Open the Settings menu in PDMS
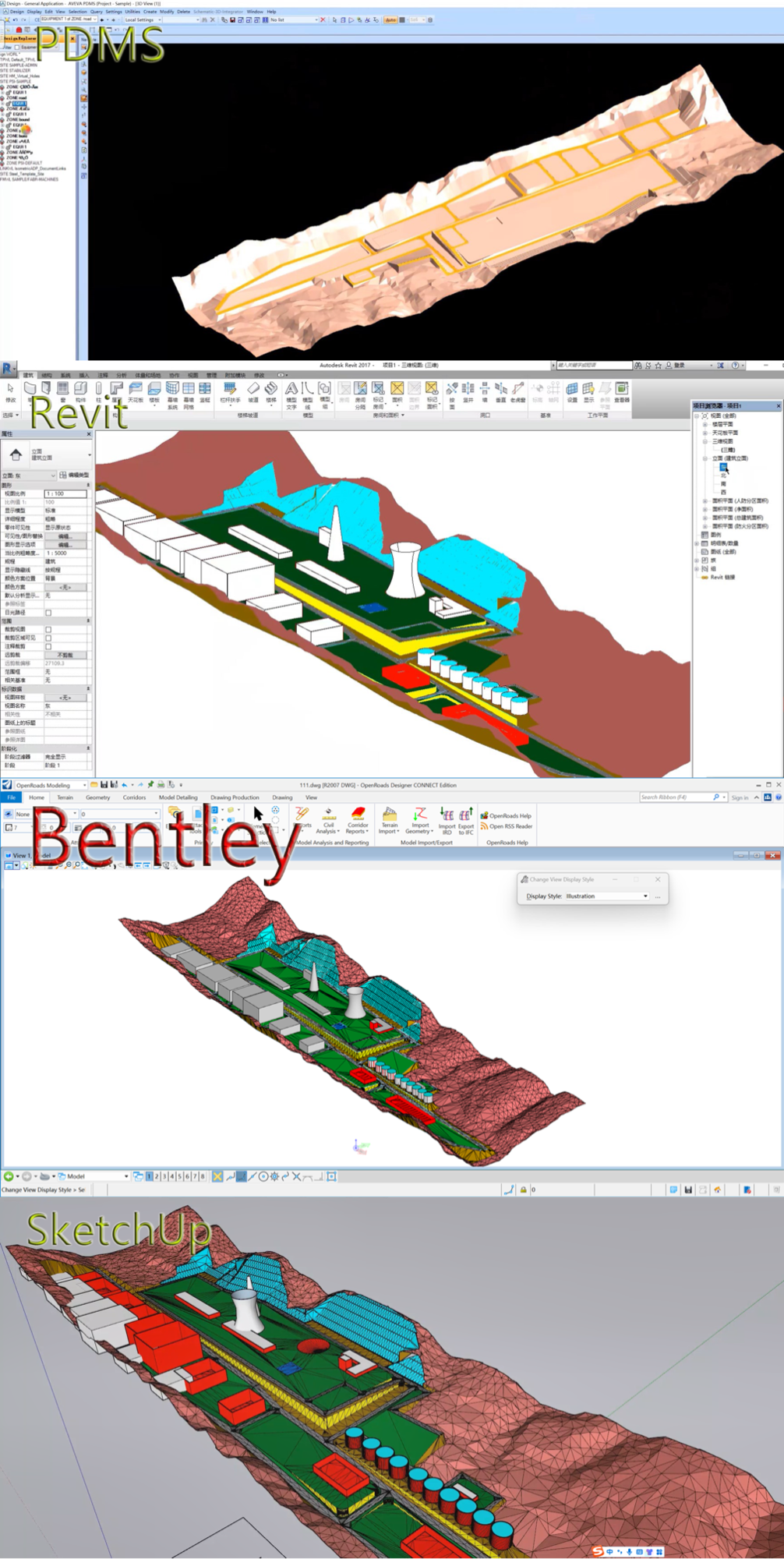The height and width of the screenshot is (1559, 784). (114, 12)
